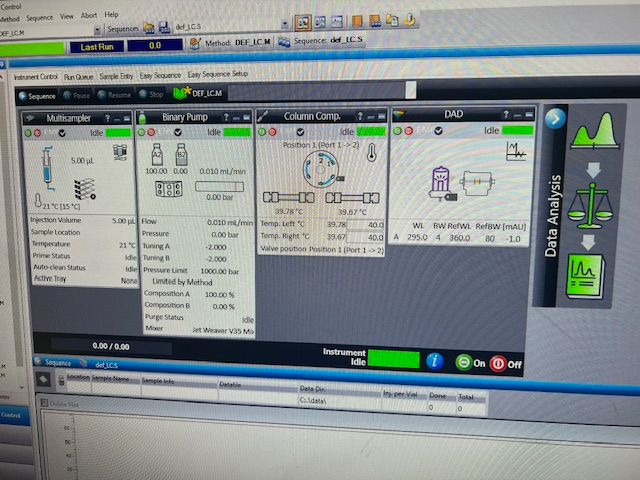
Task: Click the method edit icon beside Method: DEF_LC.M
Action: (x=195, y=43)
